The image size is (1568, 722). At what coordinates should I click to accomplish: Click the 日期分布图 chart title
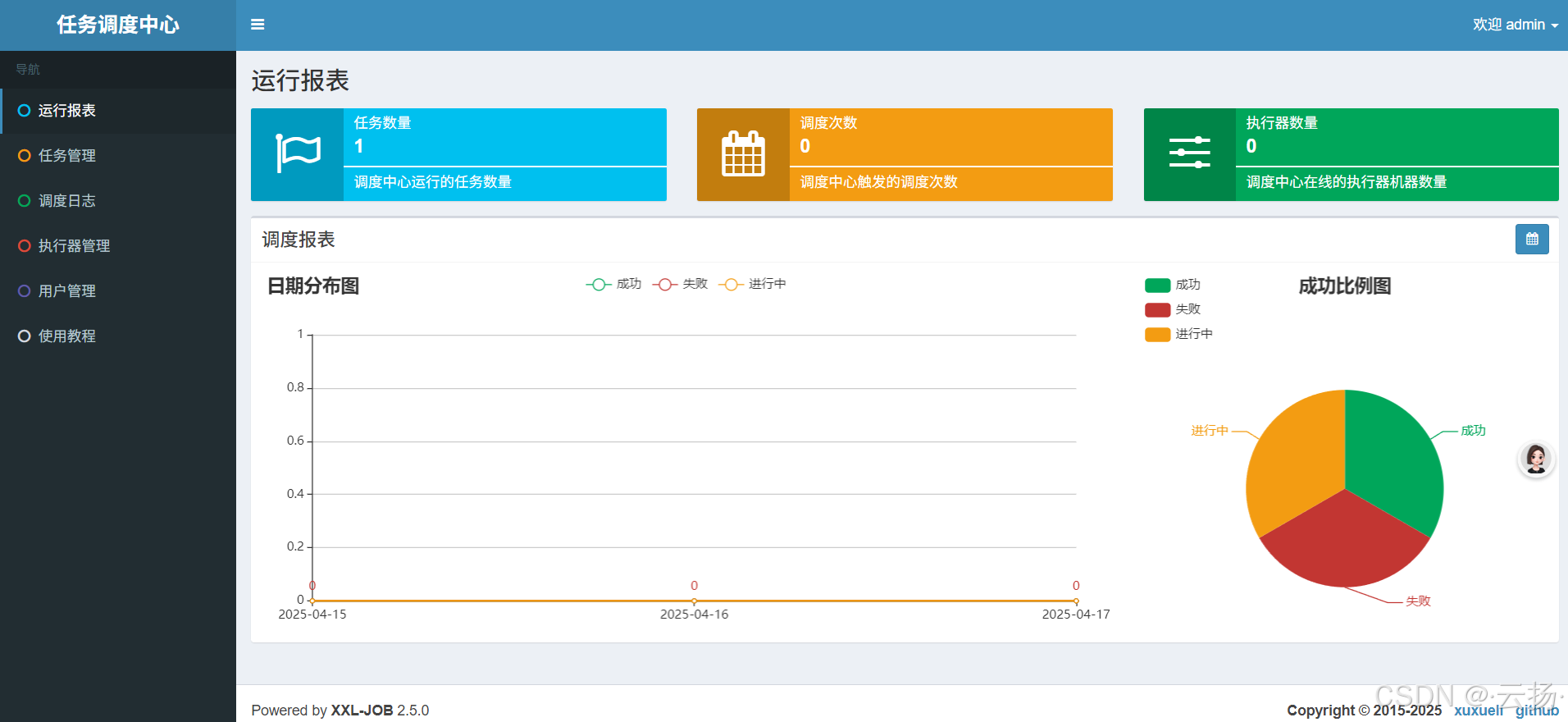pyautogui.click(x=313, y=286)
